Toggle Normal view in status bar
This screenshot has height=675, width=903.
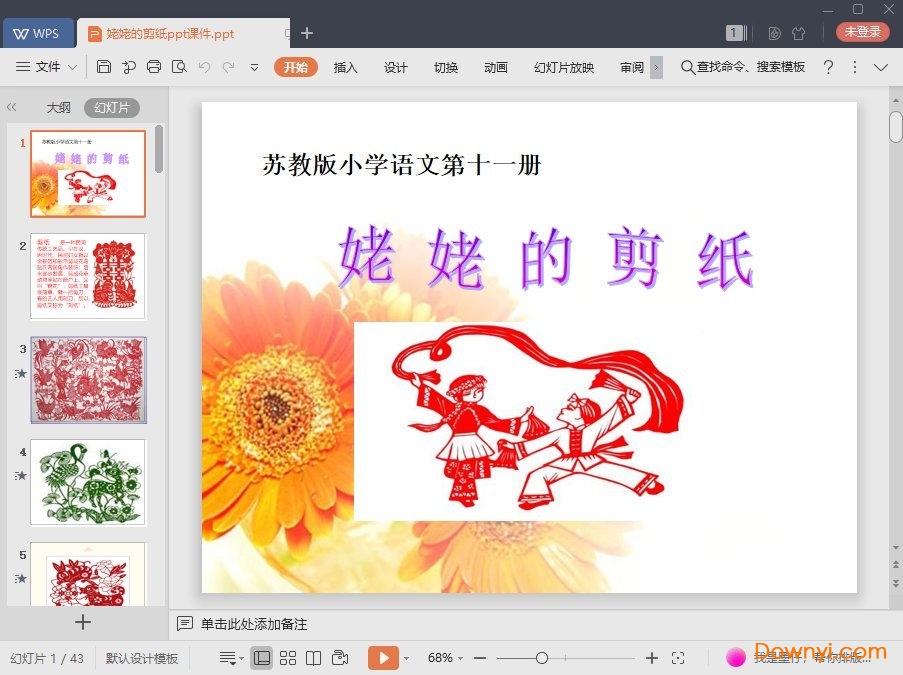coord(261,658)
